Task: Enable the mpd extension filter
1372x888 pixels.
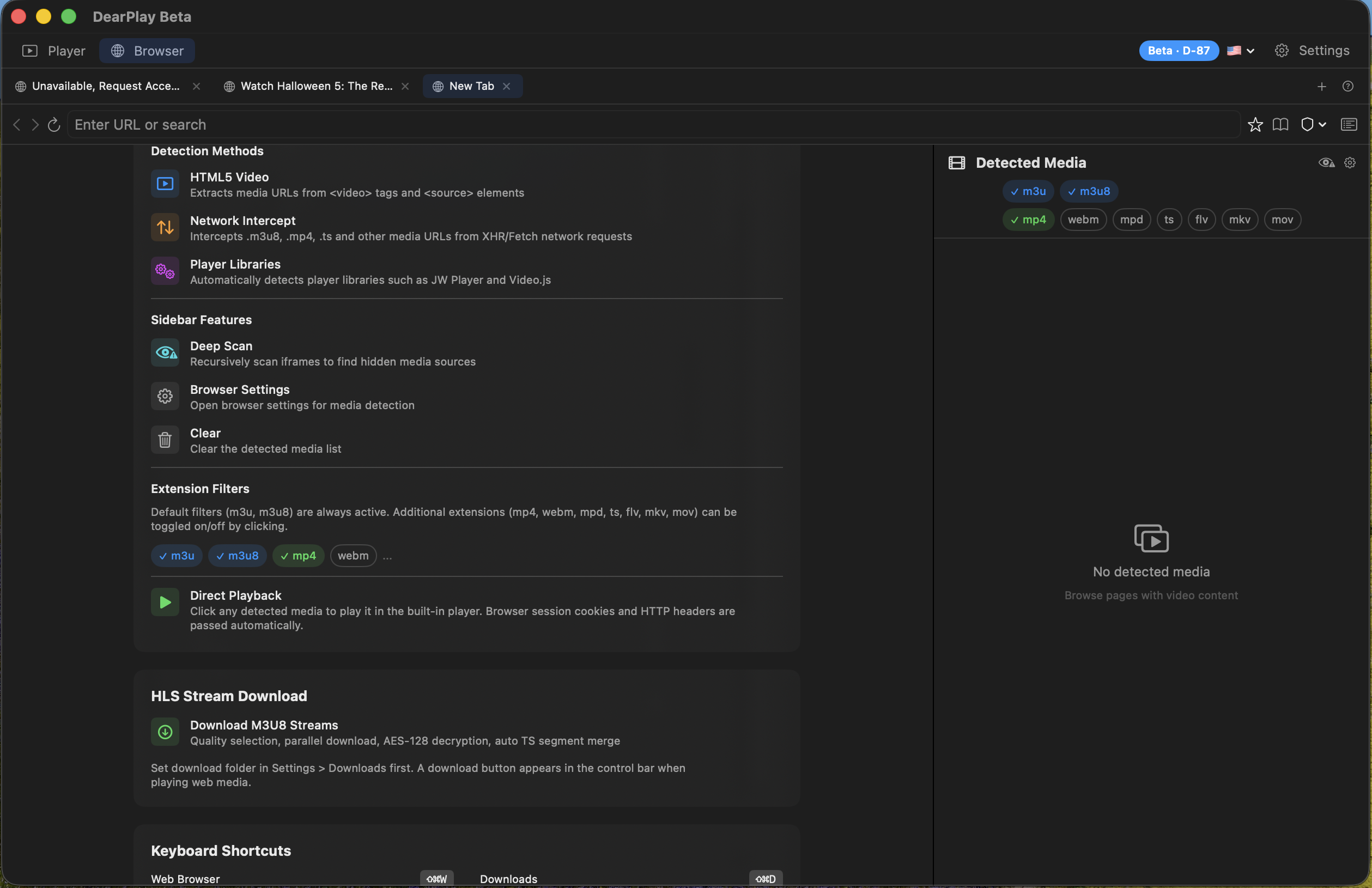Action: tap(1131, 220)
